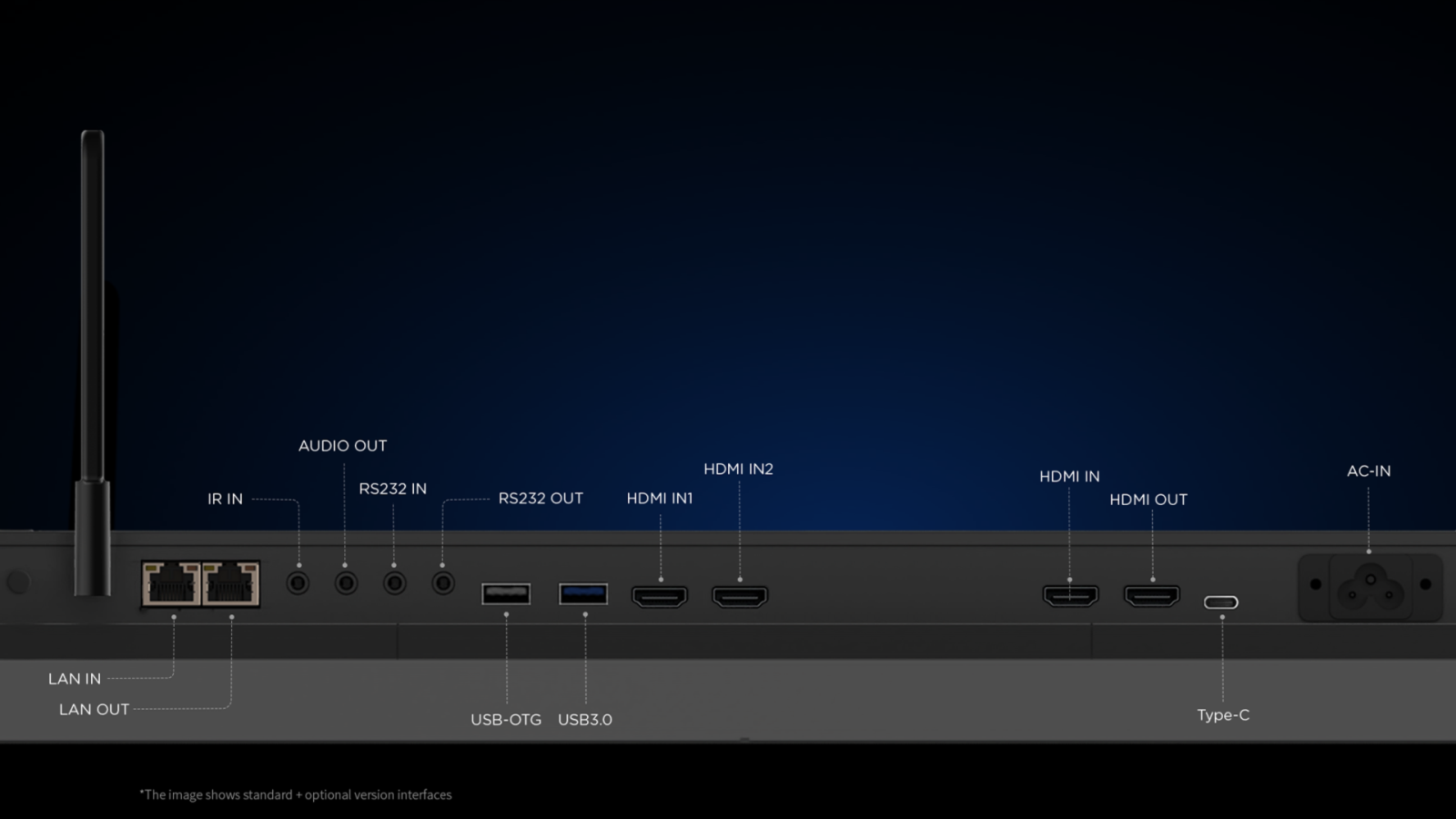This screenshot has height=819, width=1456.
Task: Click the RS232 IN label
Action: (392, 489)
